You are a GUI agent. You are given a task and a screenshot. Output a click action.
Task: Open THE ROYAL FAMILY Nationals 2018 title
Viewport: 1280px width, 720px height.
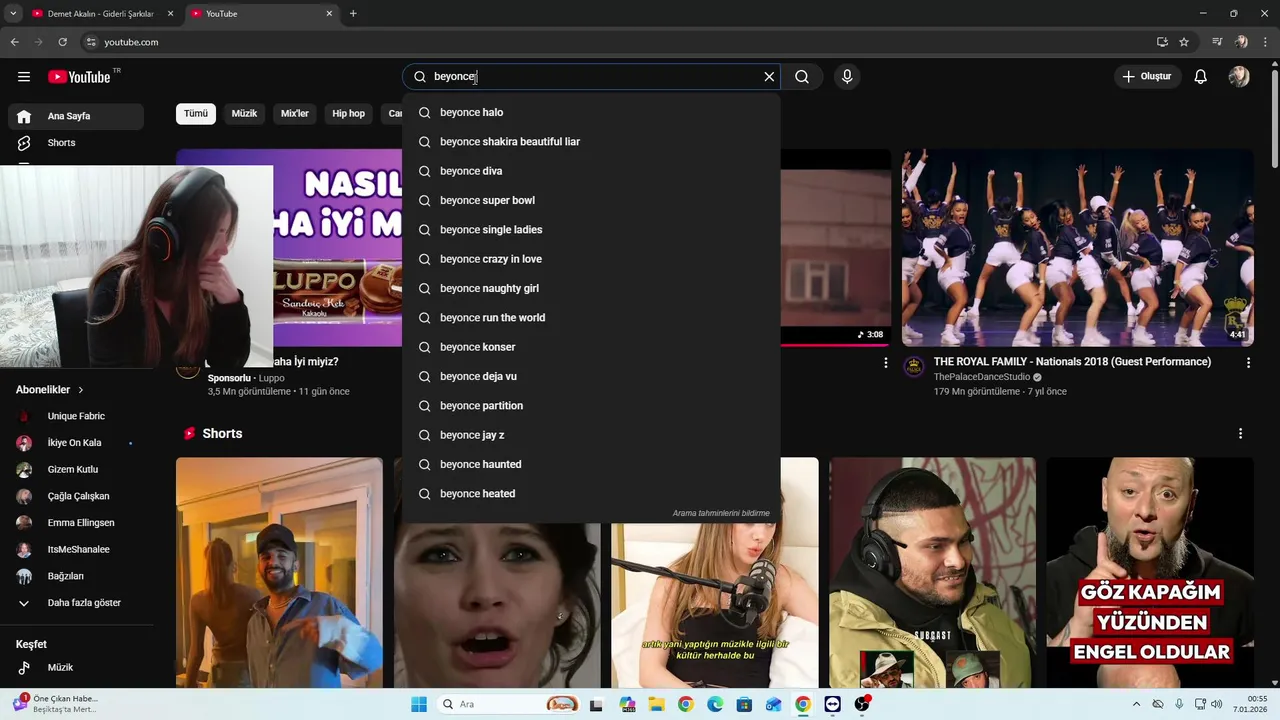coord(1072,362)
